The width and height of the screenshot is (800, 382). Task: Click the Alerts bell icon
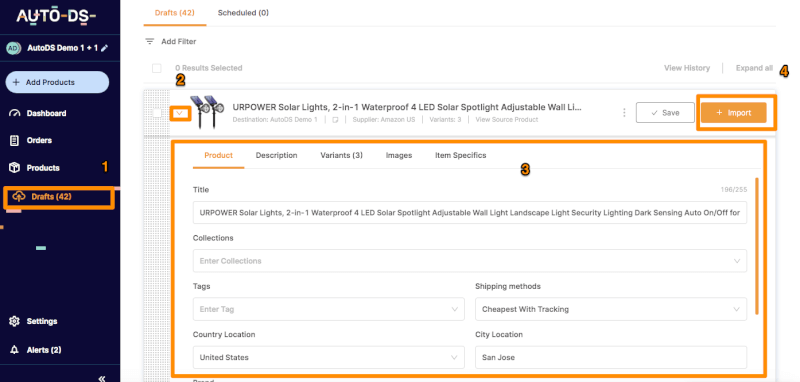pos(15,350)
